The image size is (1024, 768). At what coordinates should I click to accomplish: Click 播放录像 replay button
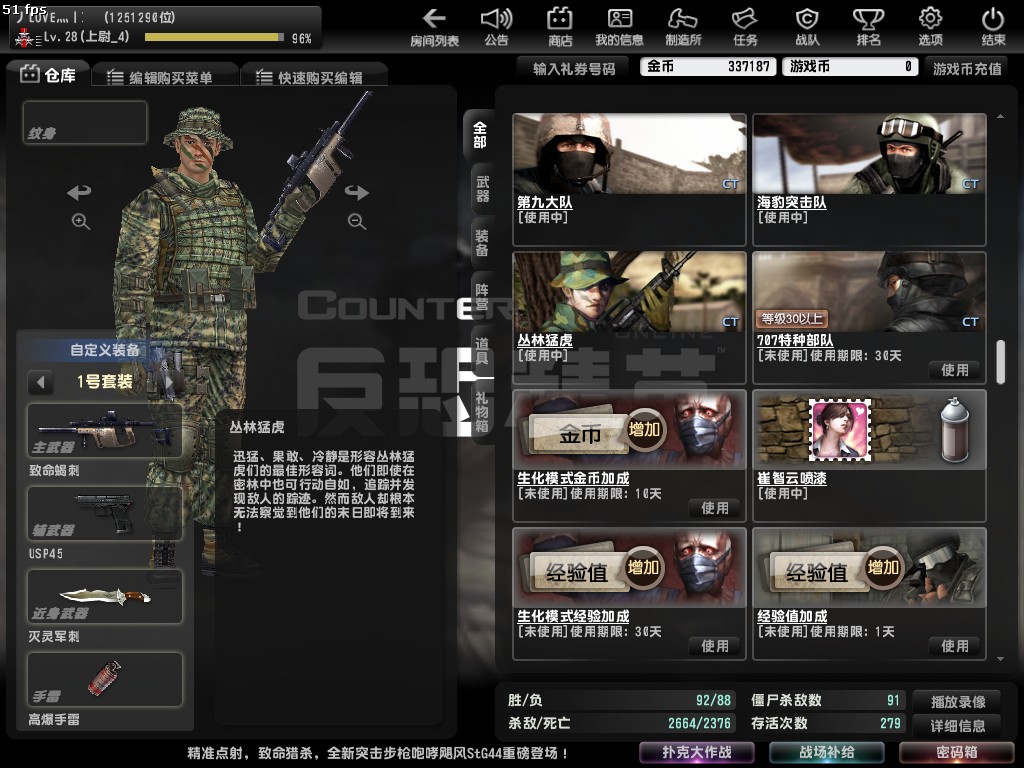pos(958,701)
